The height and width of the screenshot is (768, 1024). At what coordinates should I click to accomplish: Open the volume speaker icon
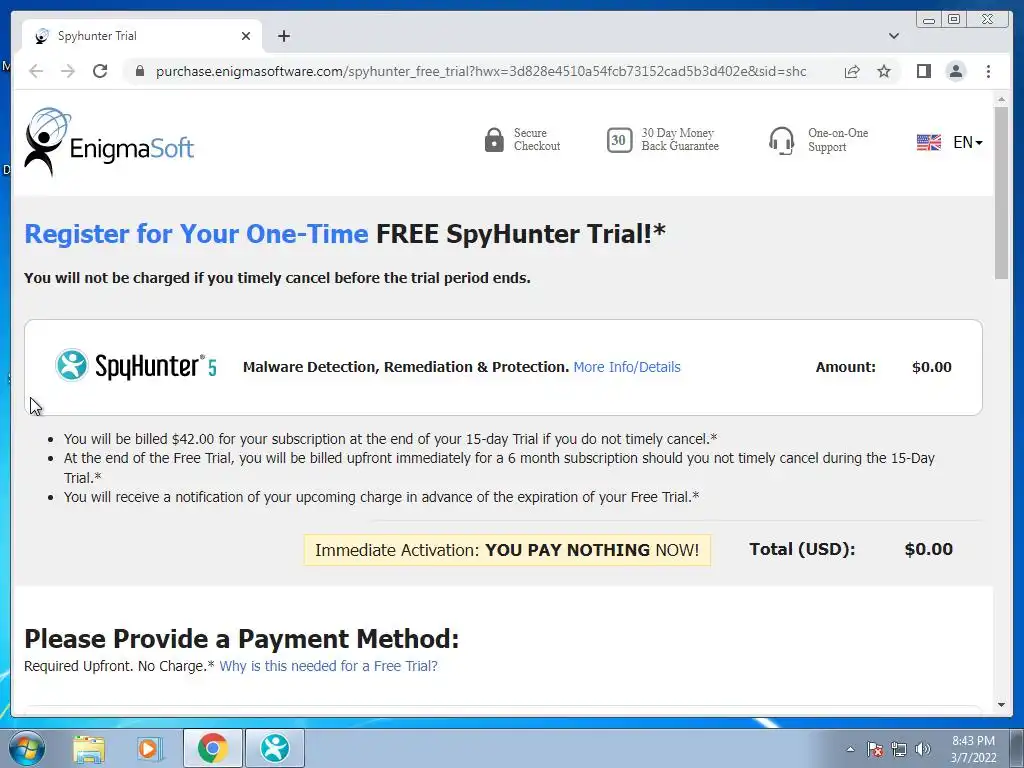[x=923, y=749]
